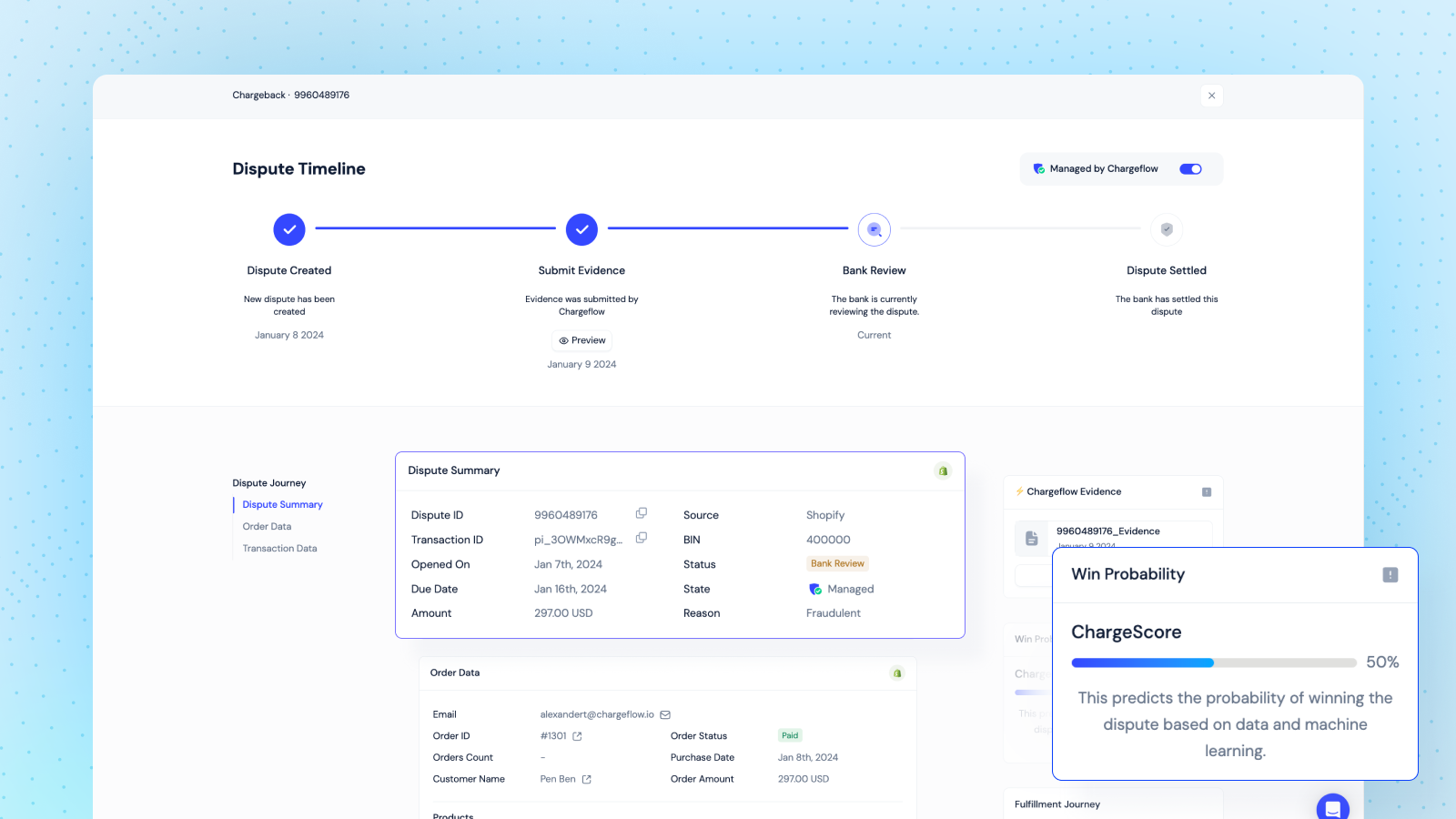Open the email icon next to alexandert@chargeflow.io

tap(665, 714)
